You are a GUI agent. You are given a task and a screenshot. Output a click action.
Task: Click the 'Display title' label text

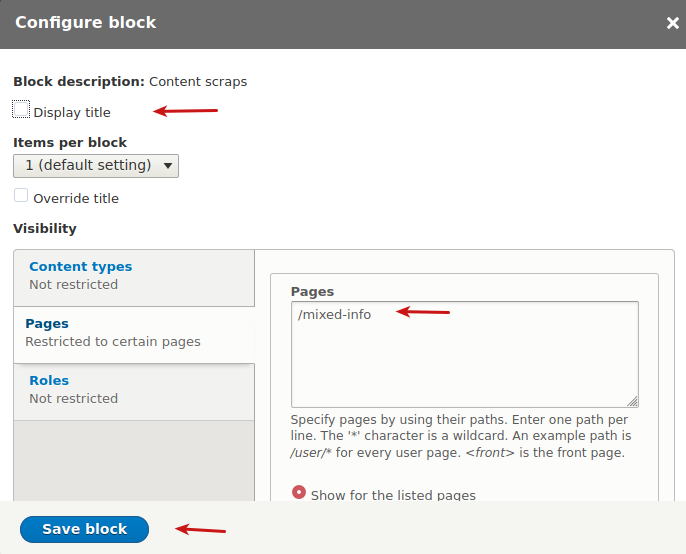(72, 113)
